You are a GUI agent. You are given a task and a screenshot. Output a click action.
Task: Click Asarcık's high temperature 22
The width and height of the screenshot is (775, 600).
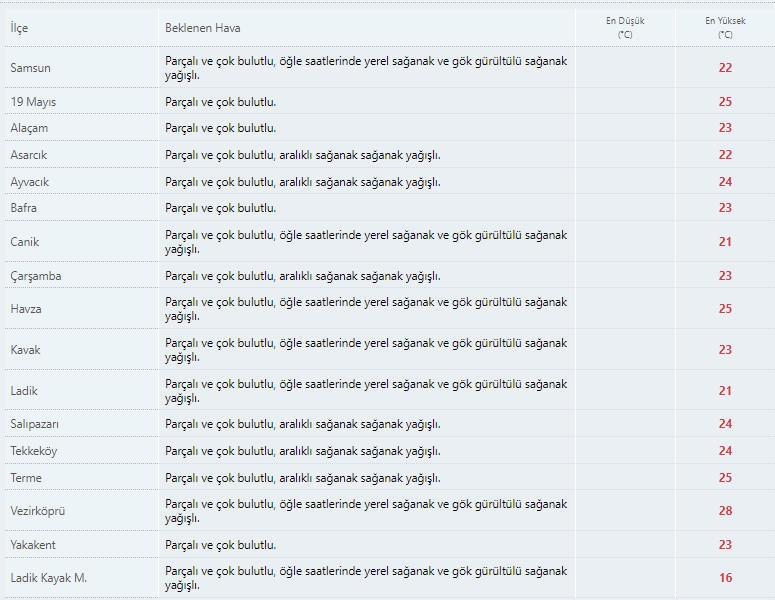tap(725, 155)
